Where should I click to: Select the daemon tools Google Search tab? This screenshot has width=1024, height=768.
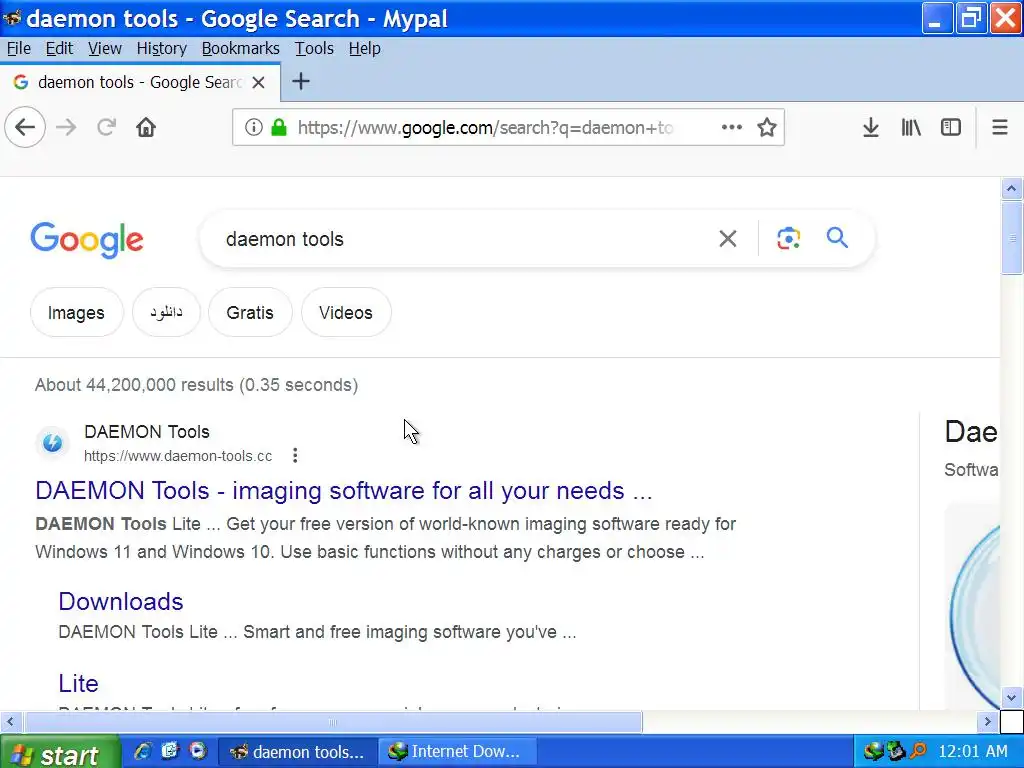(x=140, y=82)
